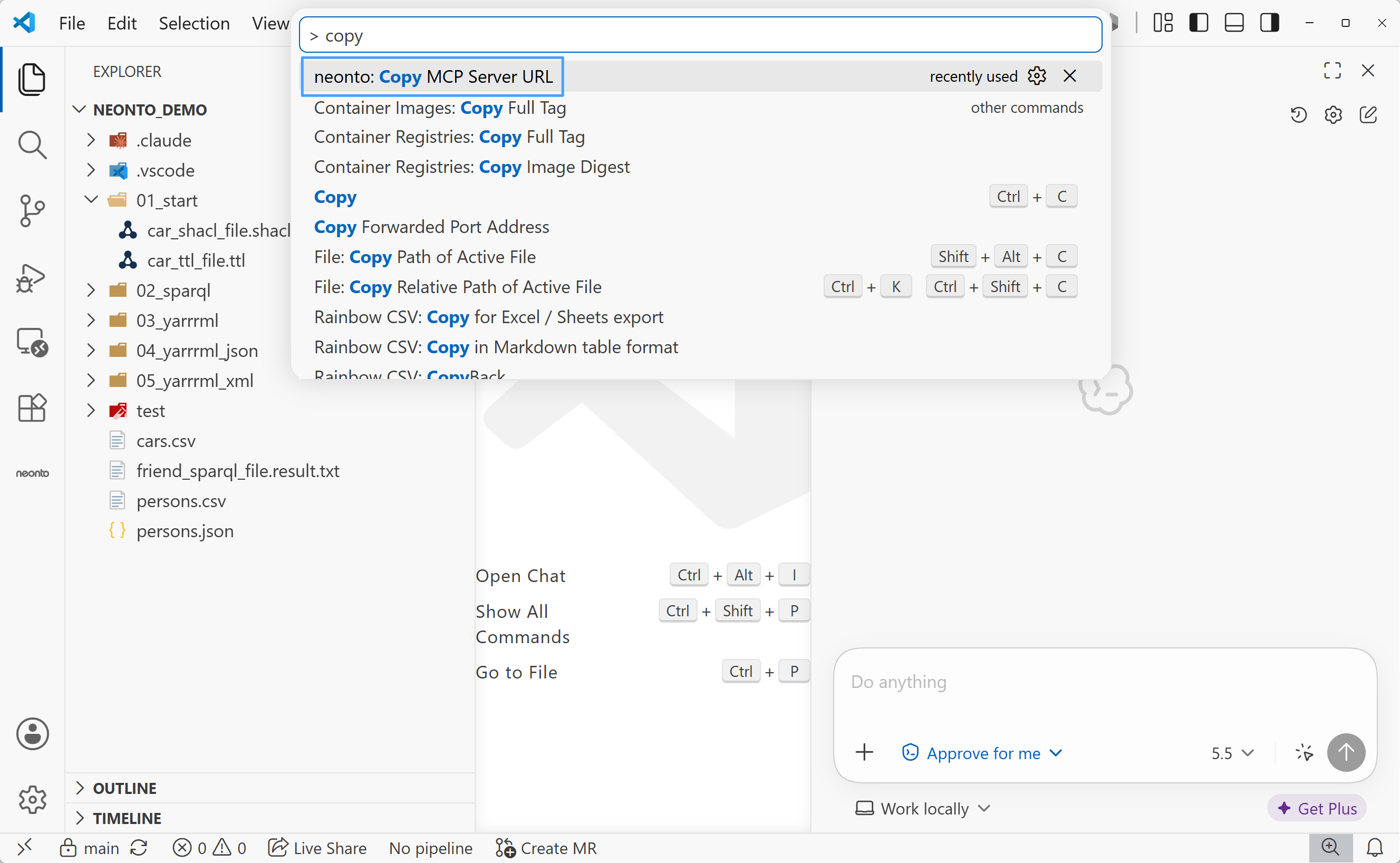Start a new chat with edit icon

coord(1368,115)
